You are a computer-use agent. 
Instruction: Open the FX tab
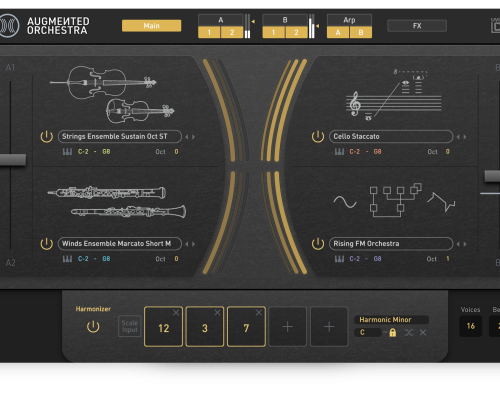(417, 26)
